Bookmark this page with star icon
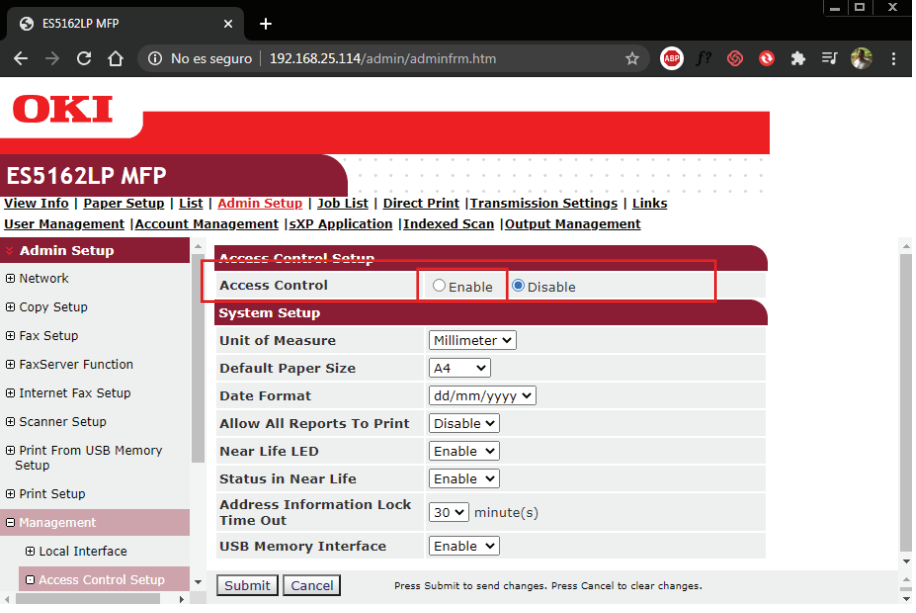This screenshot has width=916, height=613. click(x=632, y=59)
